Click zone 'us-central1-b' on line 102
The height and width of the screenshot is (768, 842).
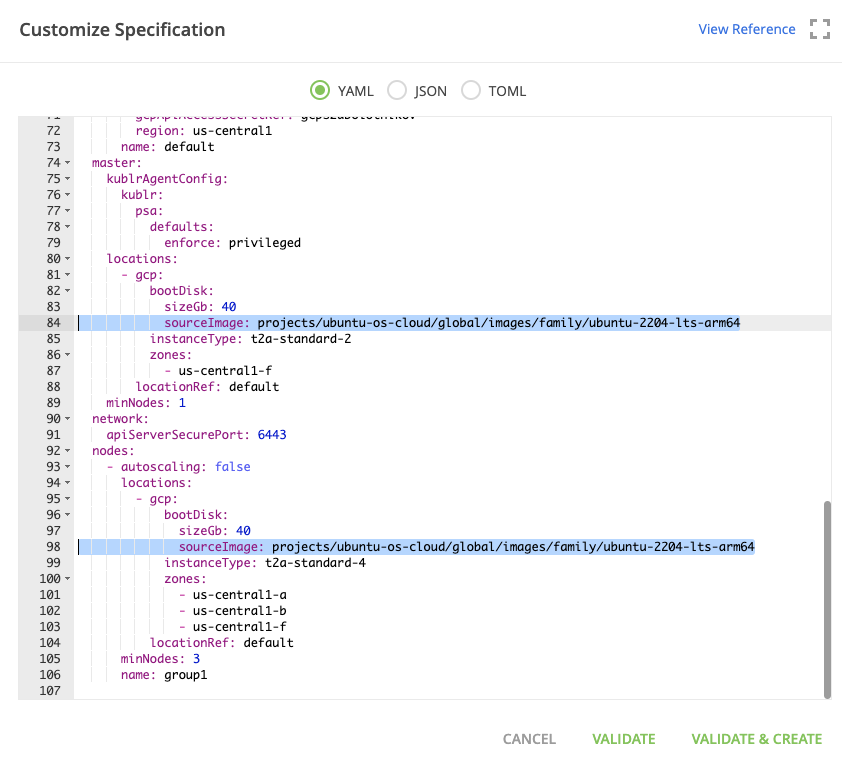tap(239, 611)
